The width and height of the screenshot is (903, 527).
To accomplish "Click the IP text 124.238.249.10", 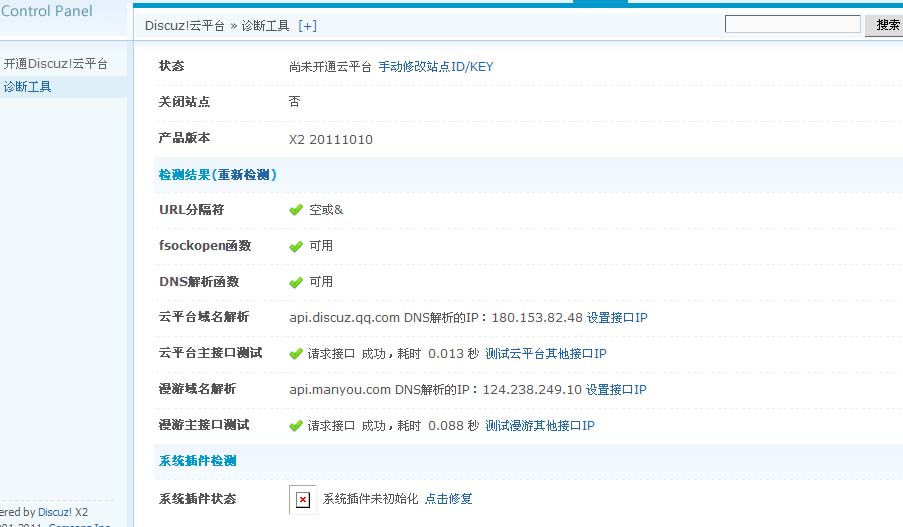I will tap(532, 389).
